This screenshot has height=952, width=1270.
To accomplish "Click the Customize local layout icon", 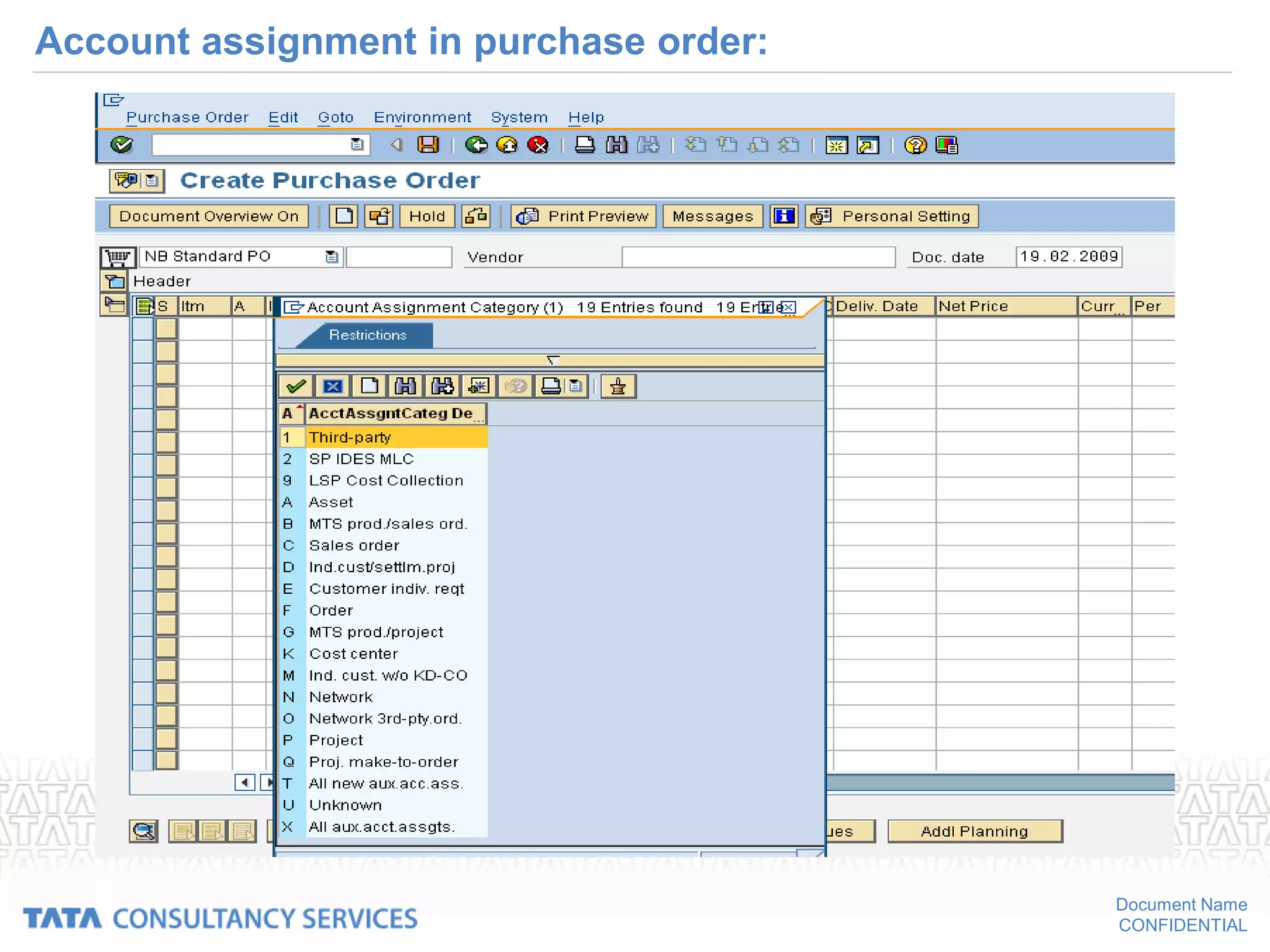I will [x=947, y=145].
